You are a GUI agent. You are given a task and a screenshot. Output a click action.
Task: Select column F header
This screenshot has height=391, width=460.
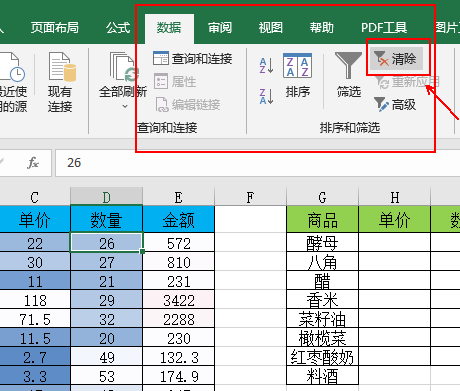250,197
